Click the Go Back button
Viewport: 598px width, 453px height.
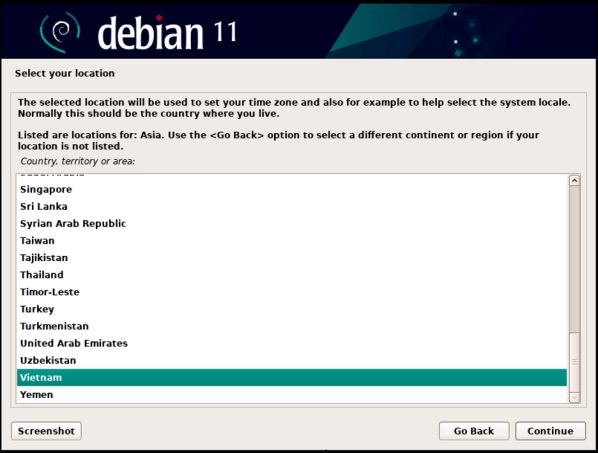[474, 431]
